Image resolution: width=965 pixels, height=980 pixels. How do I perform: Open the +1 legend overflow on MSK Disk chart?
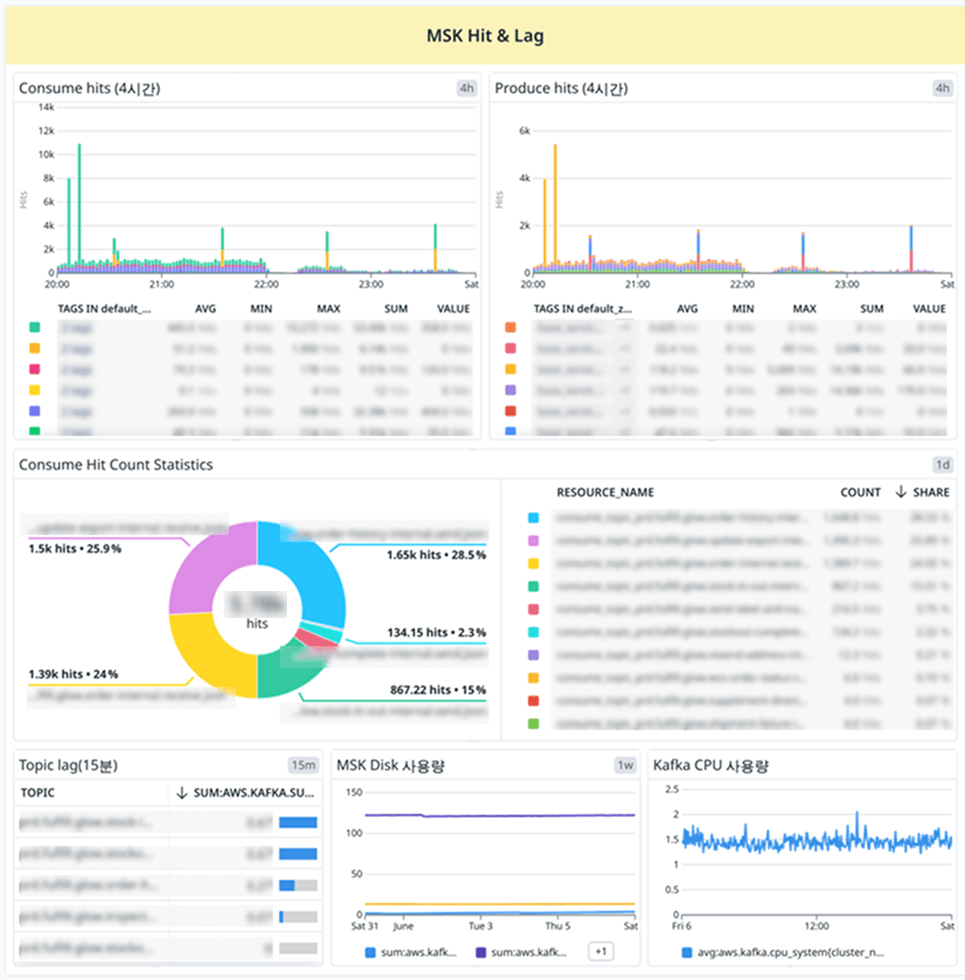pyautogui.click(x=601, y=951)
